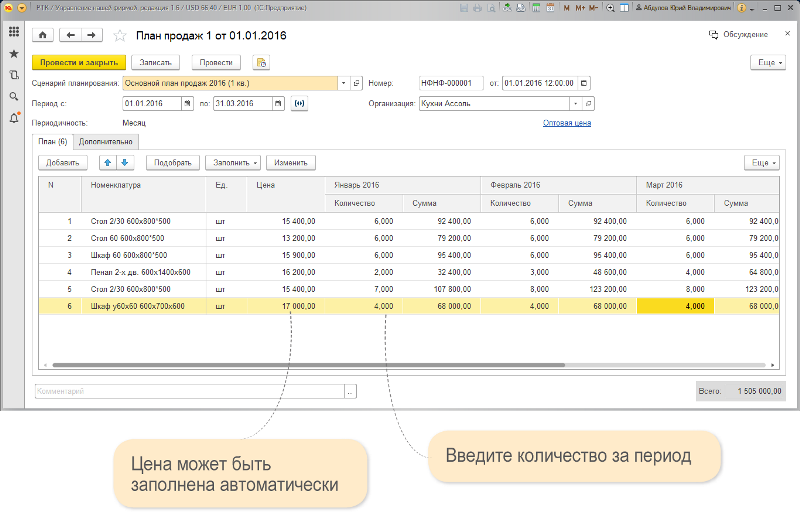
Task: Click the Номер field НФНФ-000001
Action: (451, 83)
